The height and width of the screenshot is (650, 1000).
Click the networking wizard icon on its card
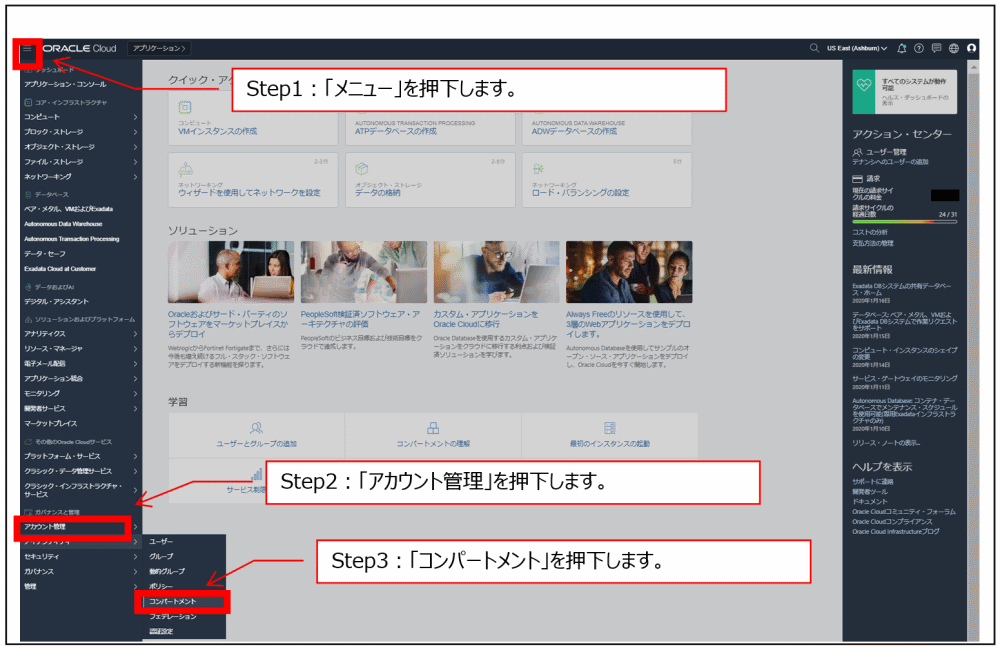pos(186,169)
